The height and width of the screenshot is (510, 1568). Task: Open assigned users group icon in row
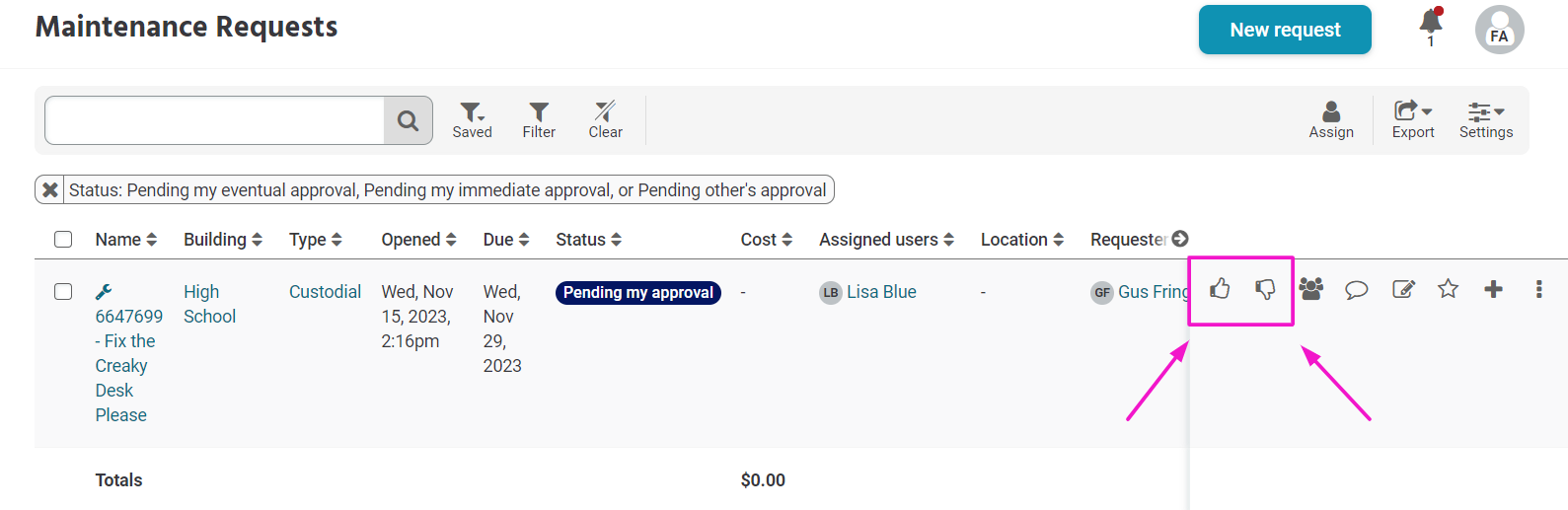point(1310,289)
